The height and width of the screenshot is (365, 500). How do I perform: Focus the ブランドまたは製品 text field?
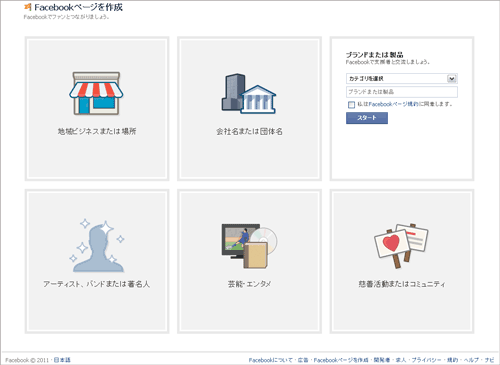[x=402, y=92]
